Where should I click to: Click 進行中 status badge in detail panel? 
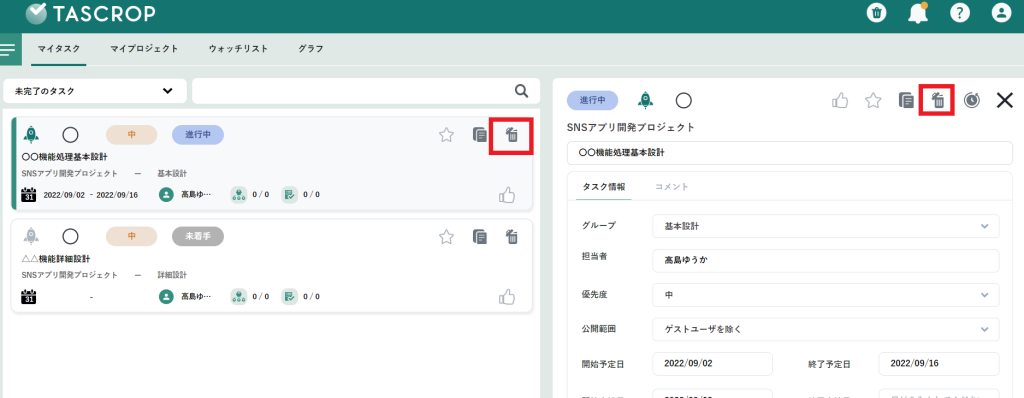coord(592,100)
